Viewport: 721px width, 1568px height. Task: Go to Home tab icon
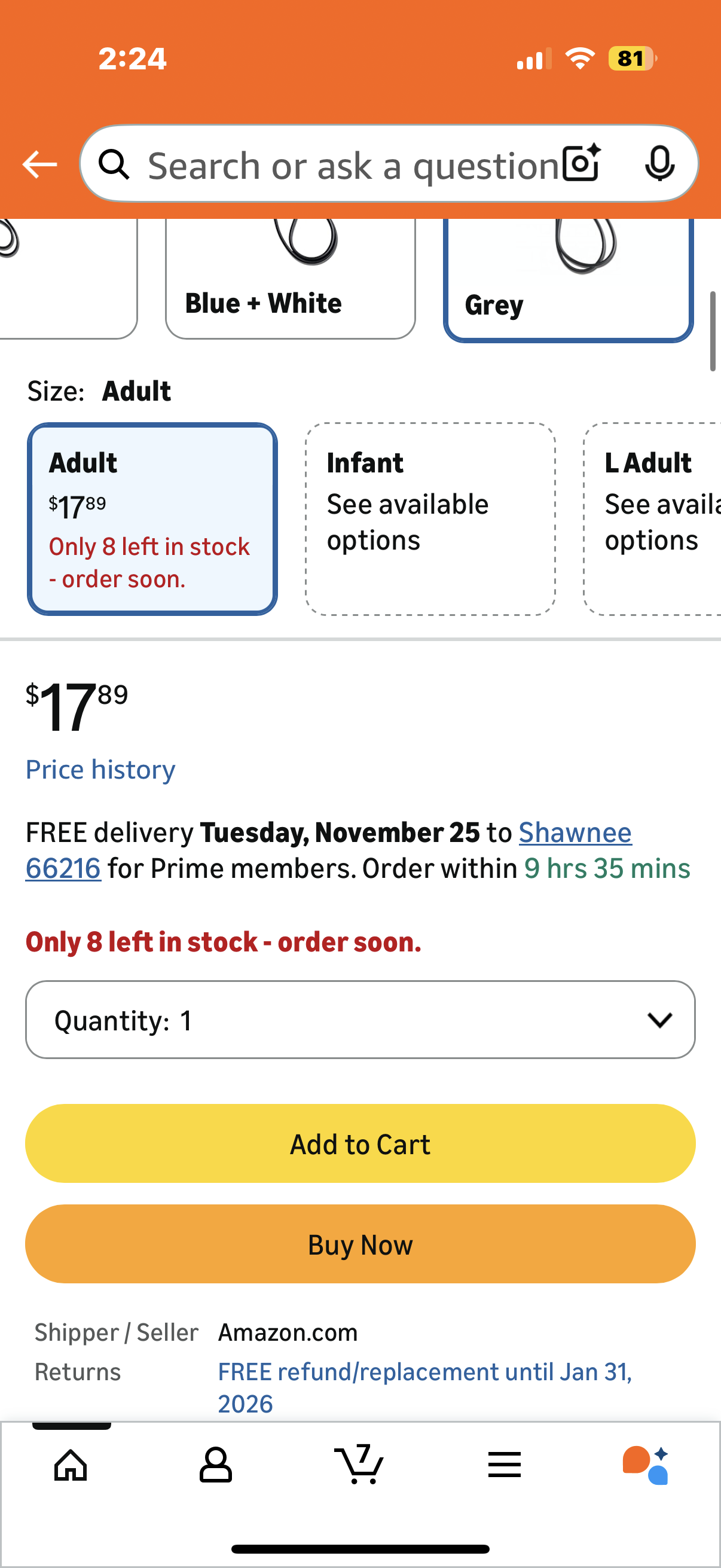pyautogui.click(x=71, y=1464)
